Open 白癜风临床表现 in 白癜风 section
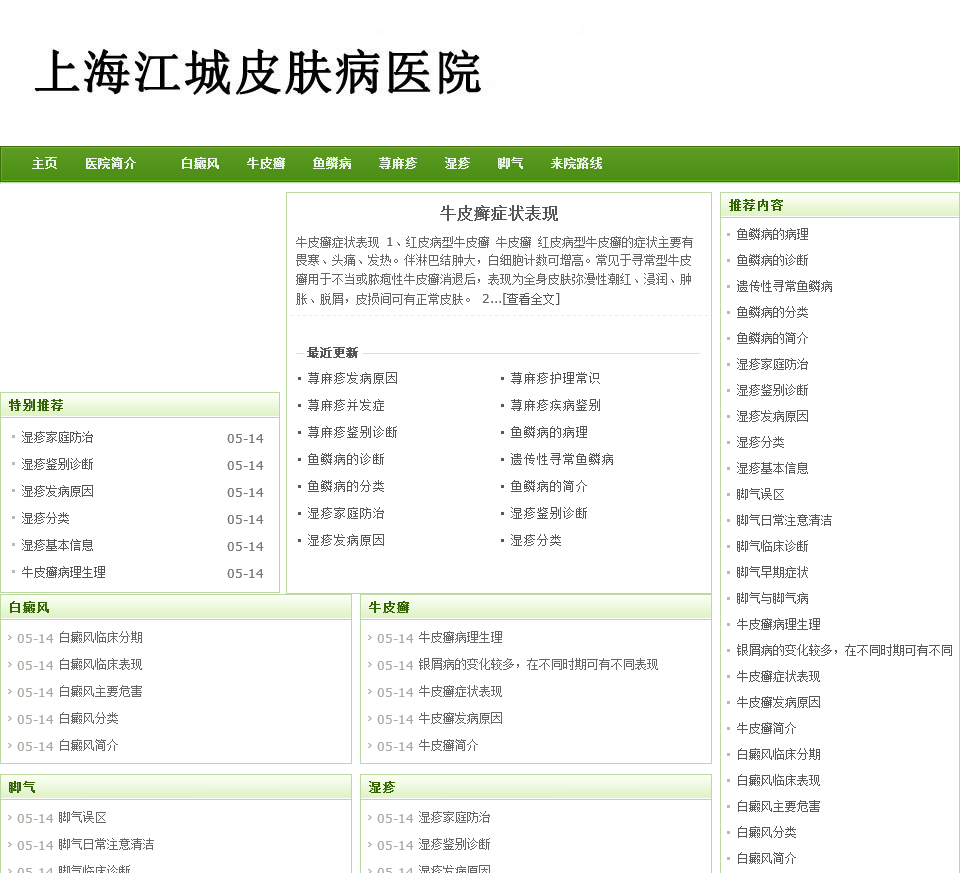The height and width of the screenshot is (873, 960). 100,664
